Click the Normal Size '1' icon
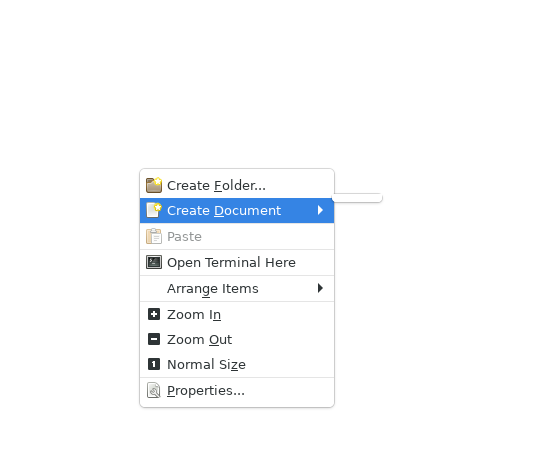 (x=154, y=364)
